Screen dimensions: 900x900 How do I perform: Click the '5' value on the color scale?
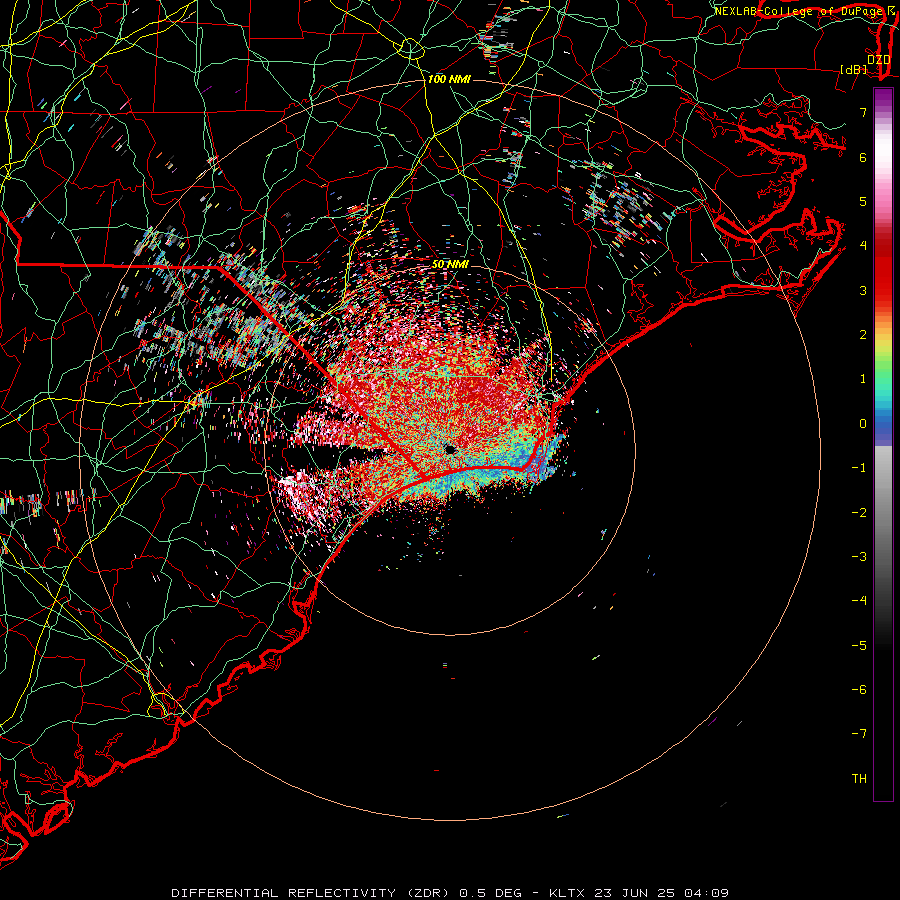[x=863, y=201]
